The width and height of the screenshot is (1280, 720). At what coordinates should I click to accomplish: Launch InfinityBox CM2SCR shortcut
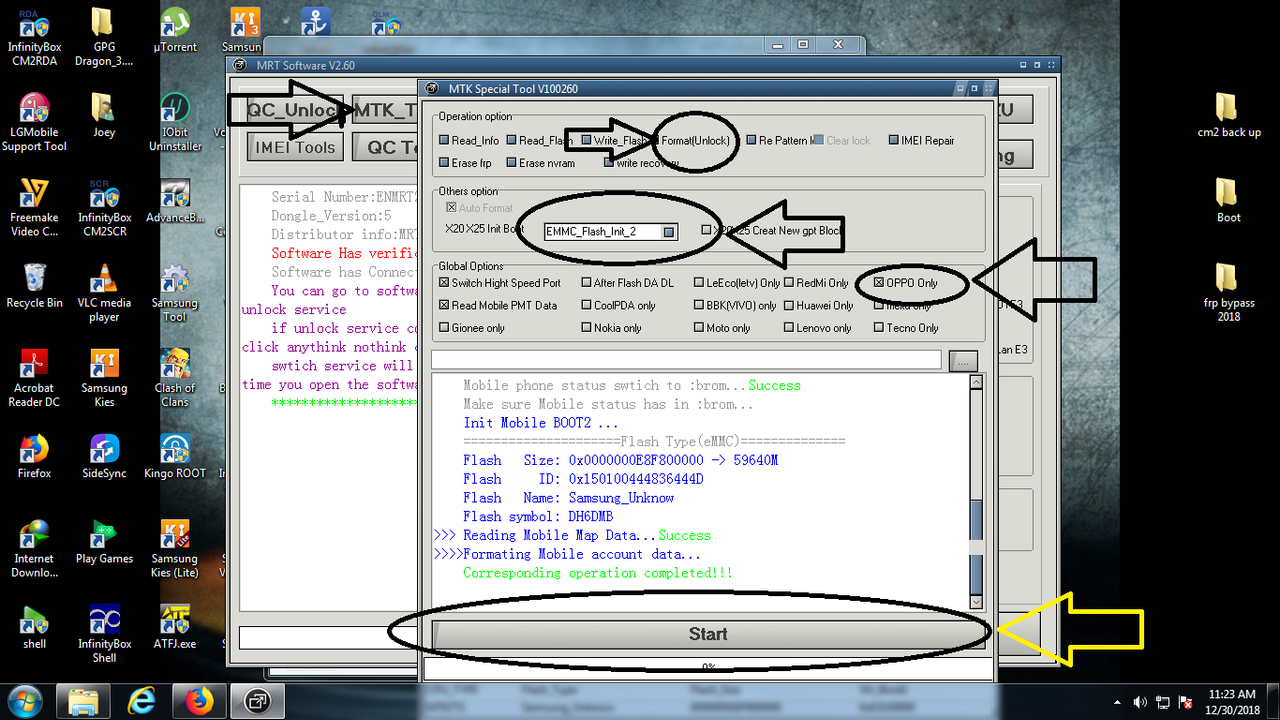[x=104, y=208]
